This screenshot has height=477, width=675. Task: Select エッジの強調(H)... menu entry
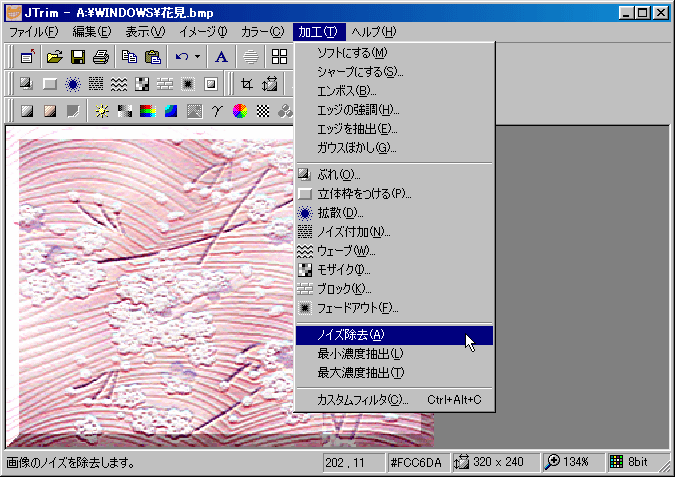[394, 110]
